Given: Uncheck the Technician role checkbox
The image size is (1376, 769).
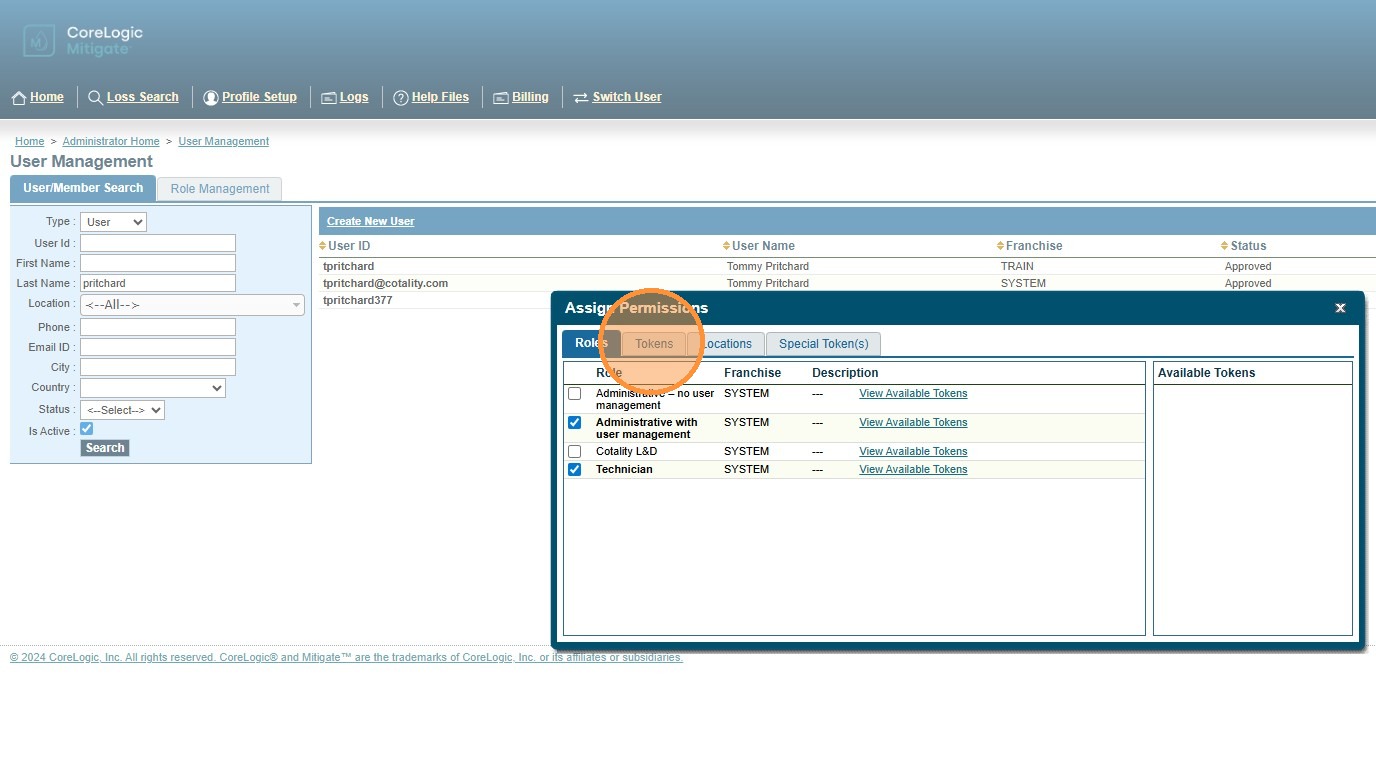Looking at the screenshot, I should tap(574, 469).
